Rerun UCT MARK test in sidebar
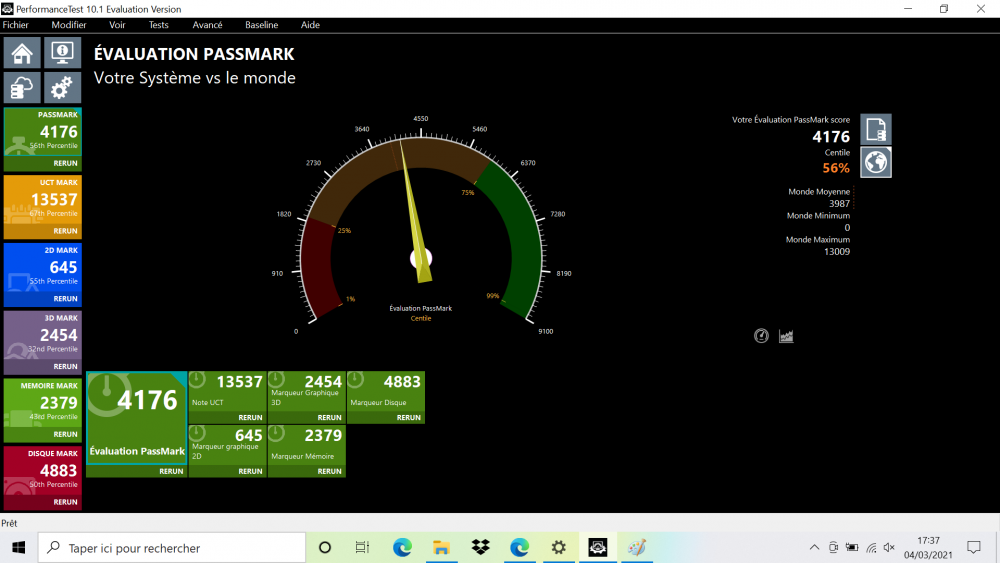Screen dimensions: 1000x563 coord(65,231)
